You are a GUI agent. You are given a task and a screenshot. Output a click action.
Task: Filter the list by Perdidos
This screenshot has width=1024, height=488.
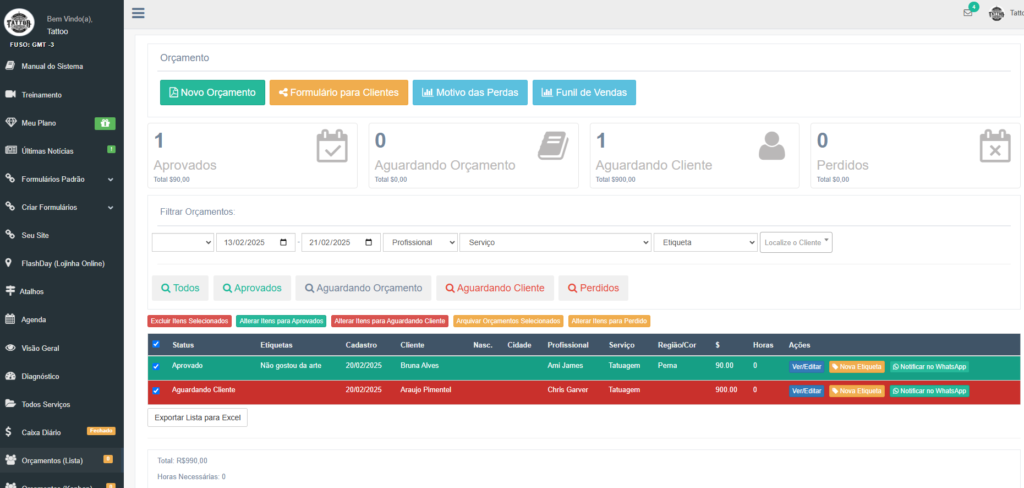(x=593, y=288)
